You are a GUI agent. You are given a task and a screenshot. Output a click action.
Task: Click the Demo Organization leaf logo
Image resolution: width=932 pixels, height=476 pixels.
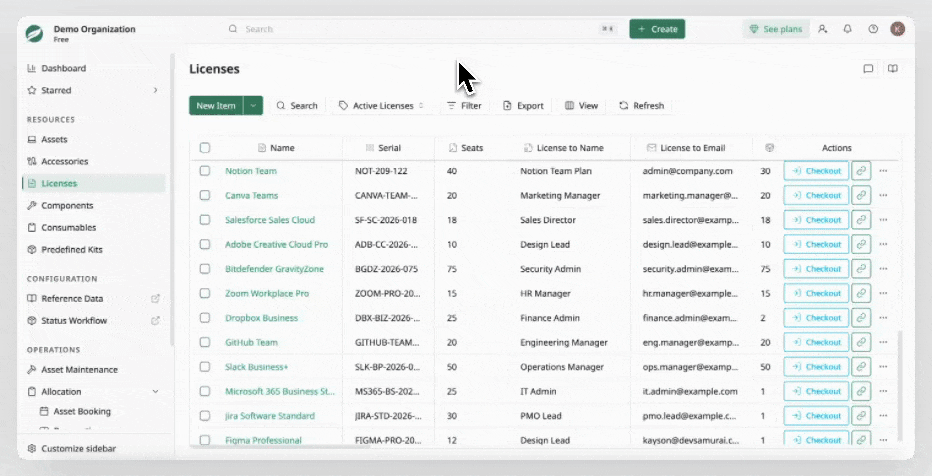(x=34, y=33)
